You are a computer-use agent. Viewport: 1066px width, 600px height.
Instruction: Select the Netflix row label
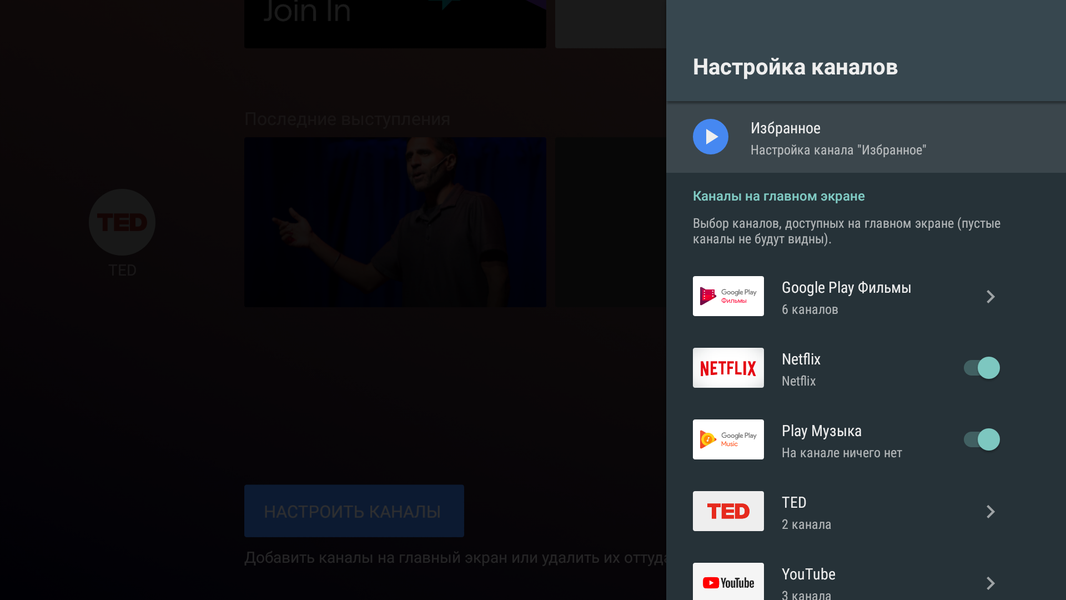tap(801, 359)
